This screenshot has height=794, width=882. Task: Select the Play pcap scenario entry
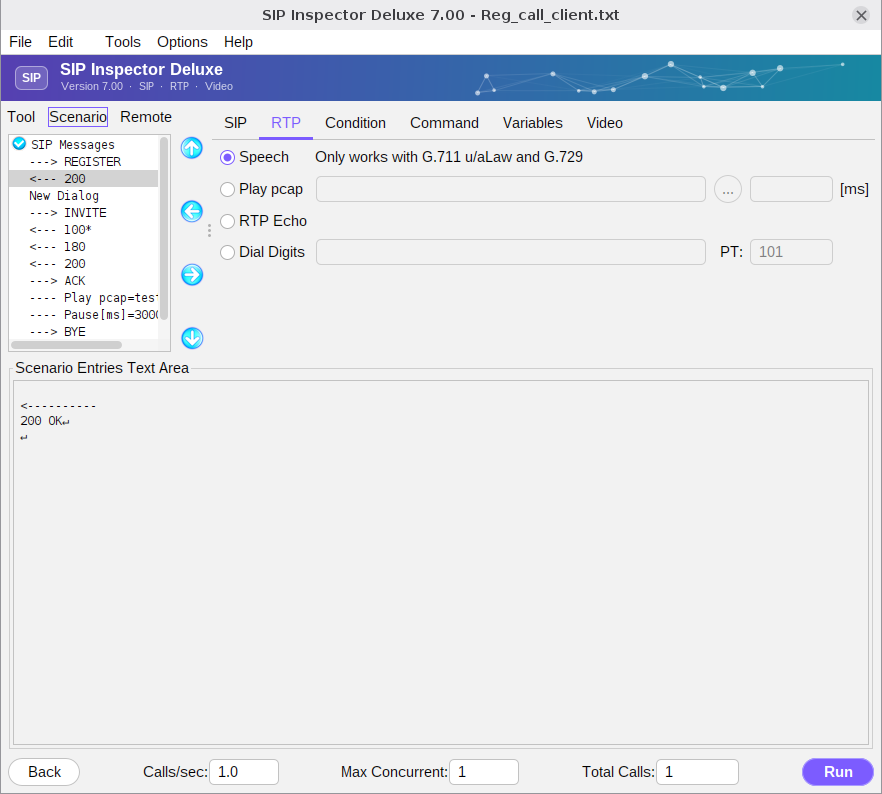(x=83, y=298)
